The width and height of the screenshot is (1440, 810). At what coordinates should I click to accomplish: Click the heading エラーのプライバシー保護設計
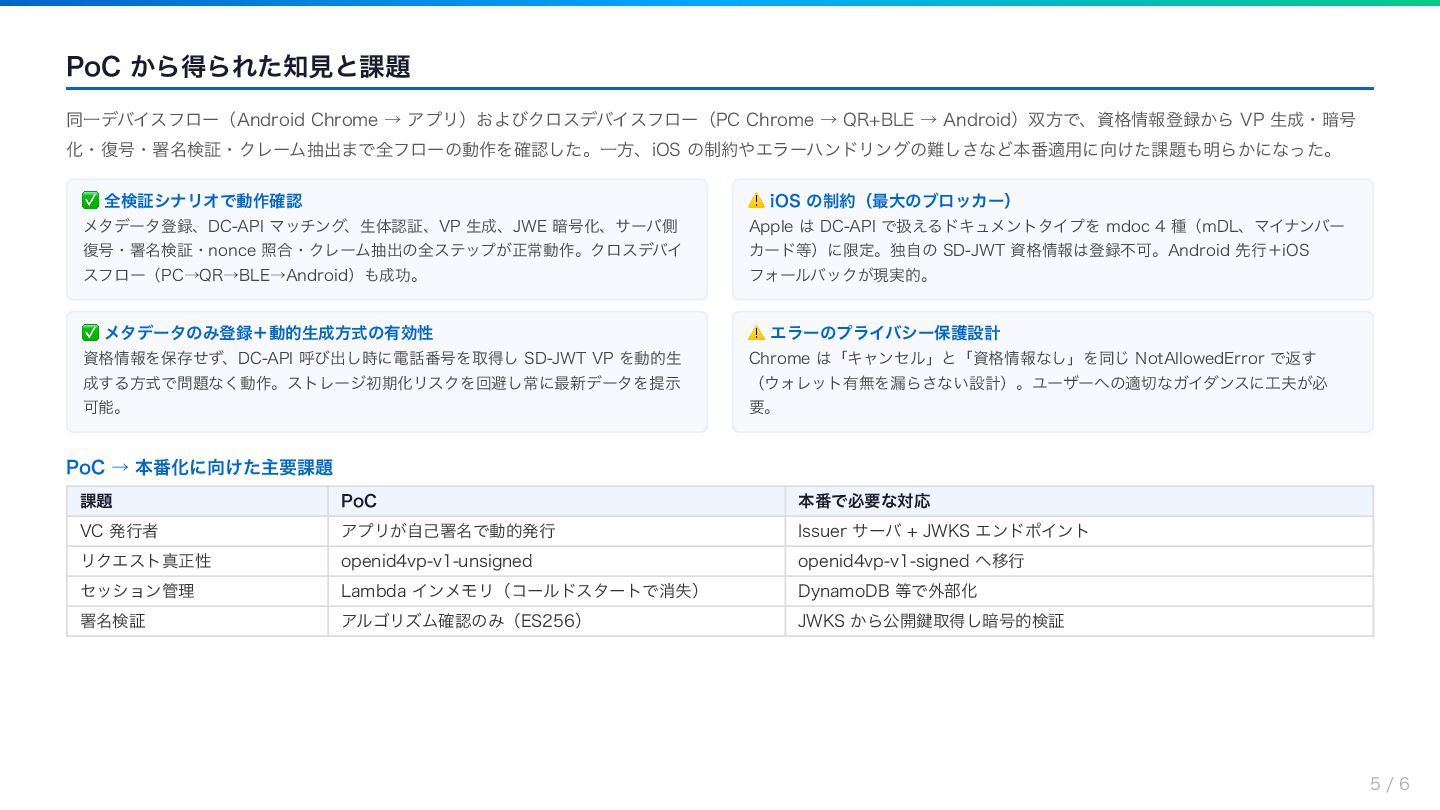click(x=885, y=332)
